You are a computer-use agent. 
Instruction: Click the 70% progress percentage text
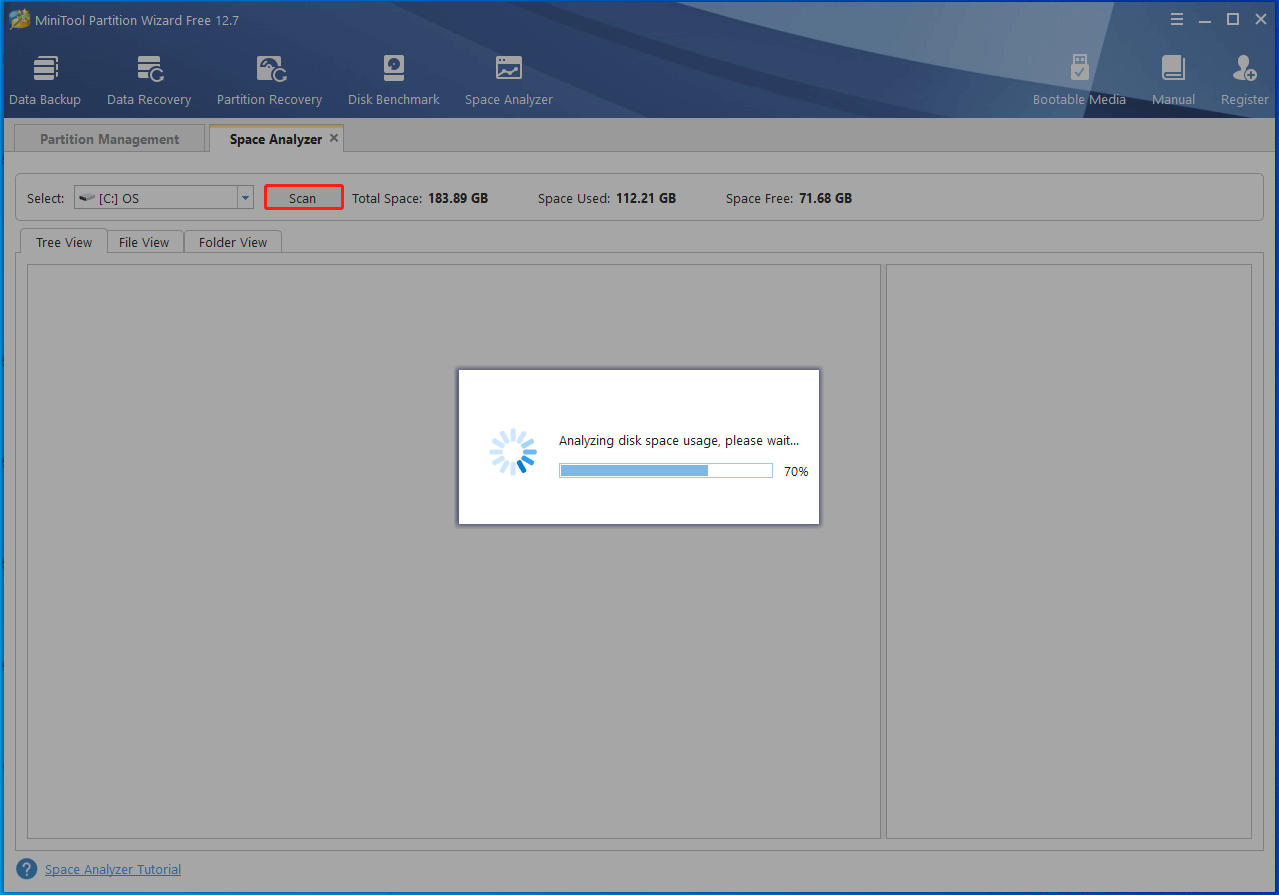pyautogui.click(x=796, y=471)
